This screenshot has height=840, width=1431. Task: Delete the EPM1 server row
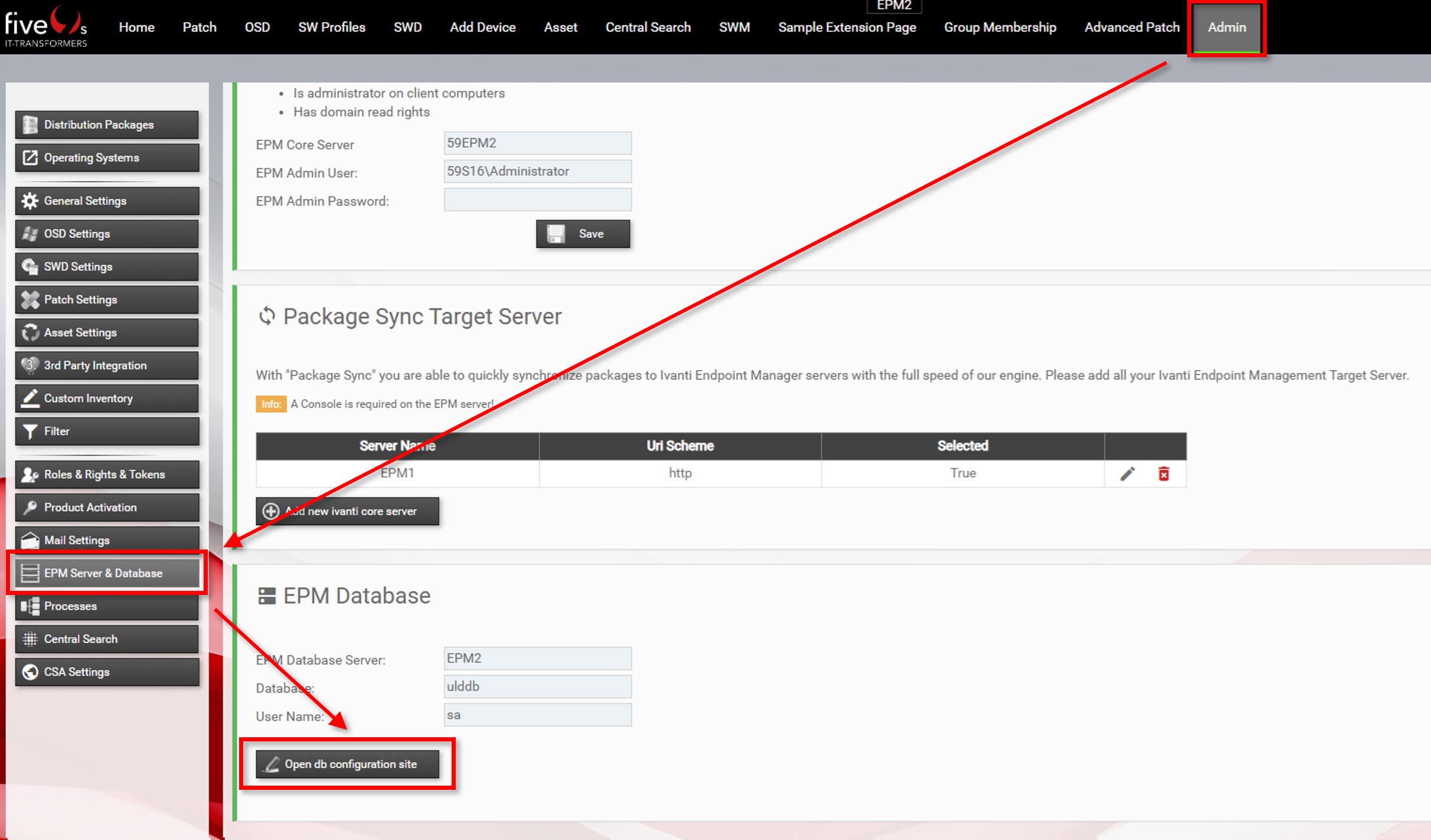point(1164,474)
